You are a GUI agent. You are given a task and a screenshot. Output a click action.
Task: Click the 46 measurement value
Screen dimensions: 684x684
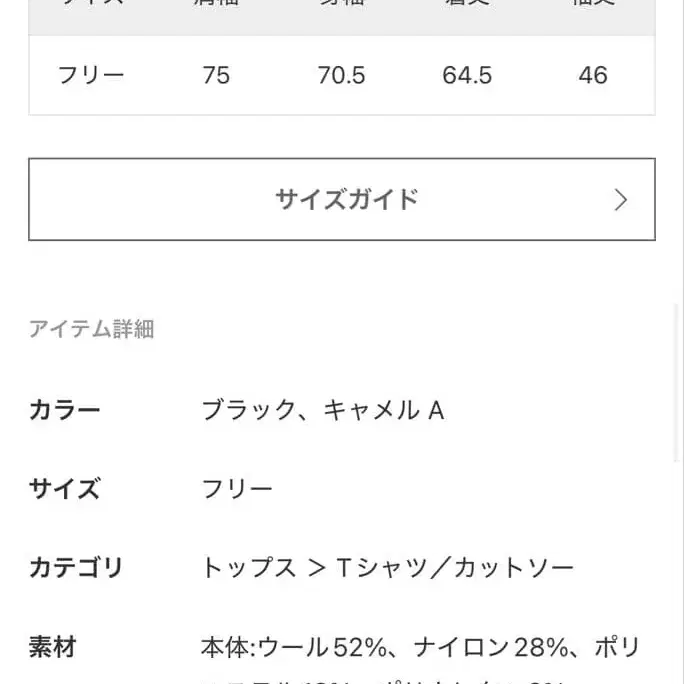point(593,75)
